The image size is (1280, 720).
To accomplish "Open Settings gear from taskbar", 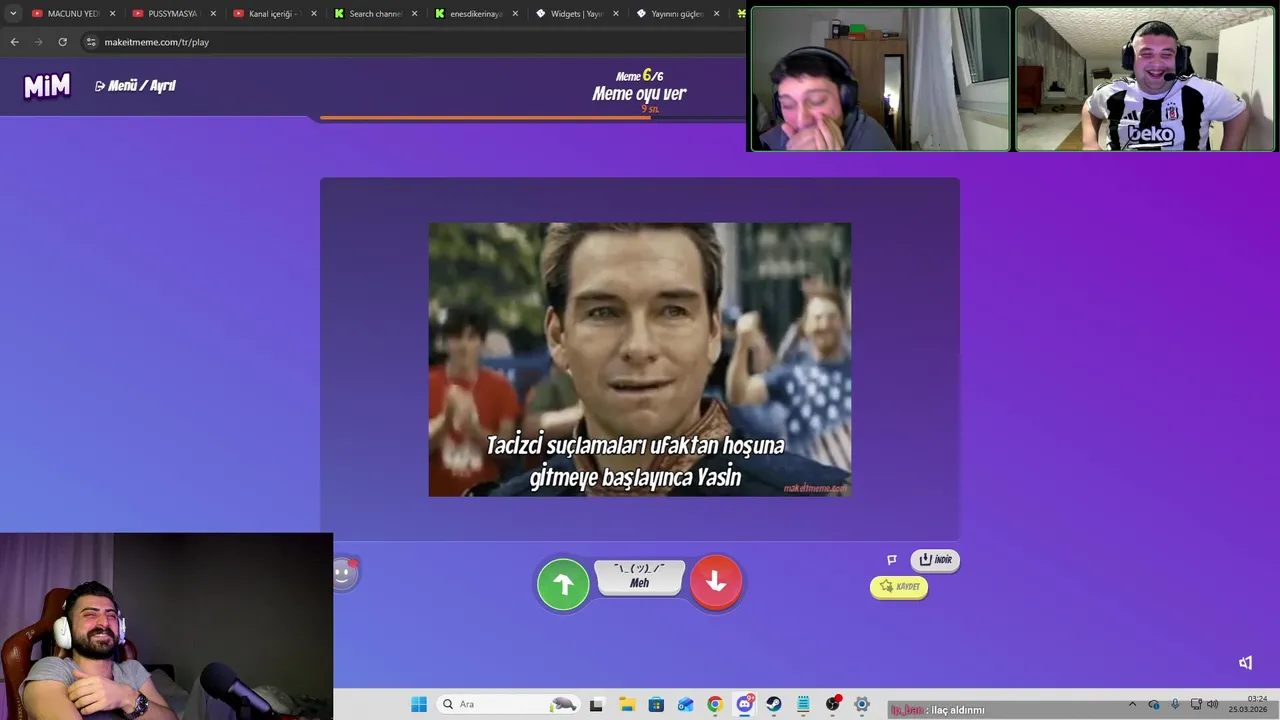I will click(x=862, y=705).
